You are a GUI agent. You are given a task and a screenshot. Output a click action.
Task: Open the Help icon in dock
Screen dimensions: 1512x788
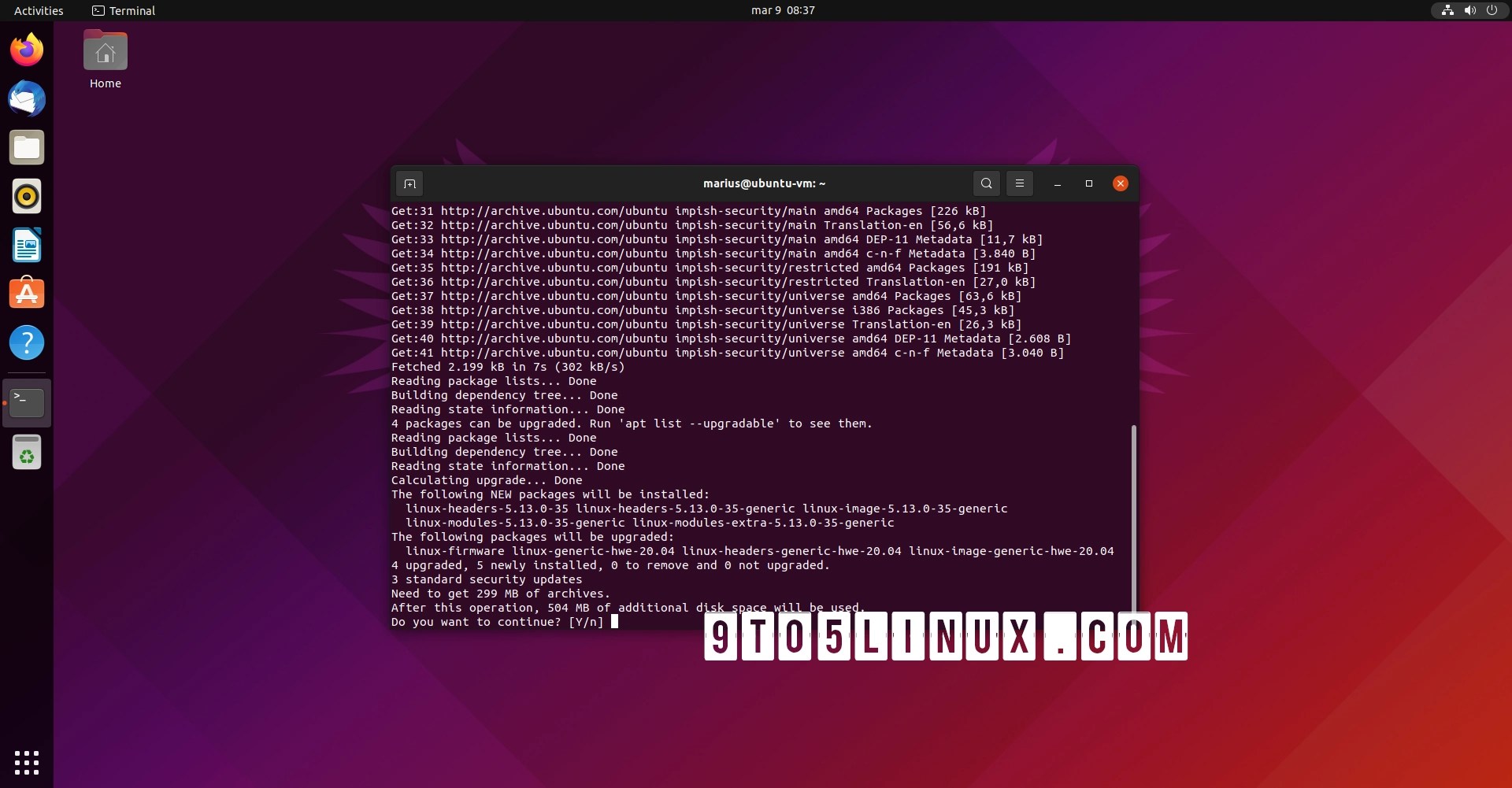tap(27, 342)
